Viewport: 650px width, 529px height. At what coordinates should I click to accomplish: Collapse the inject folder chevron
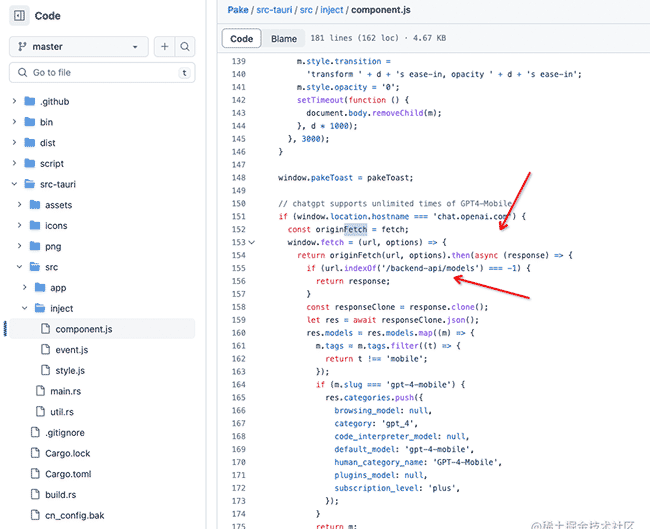point(25,308)
